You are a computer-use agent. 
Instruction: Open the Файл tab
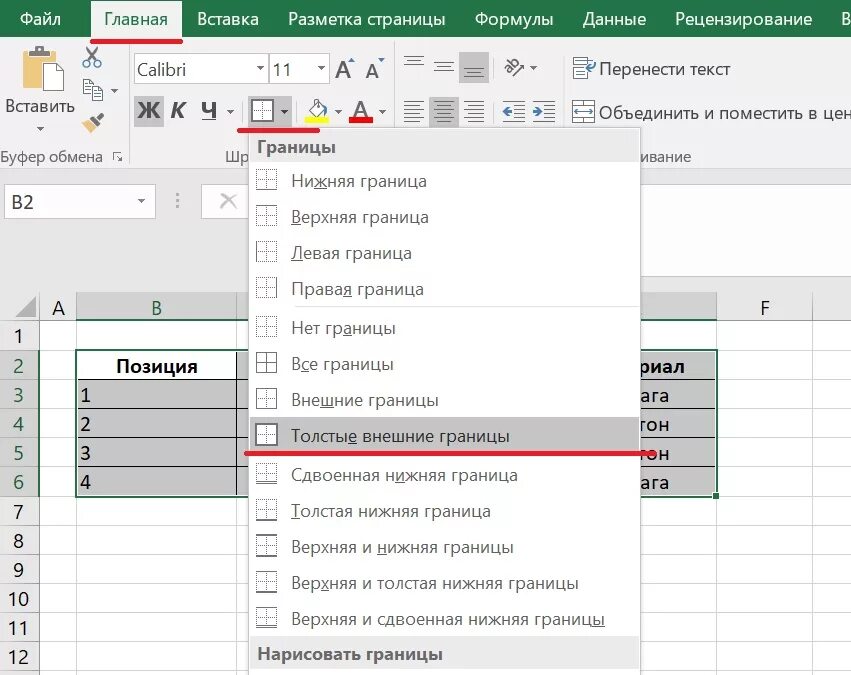tap(40, 19)
